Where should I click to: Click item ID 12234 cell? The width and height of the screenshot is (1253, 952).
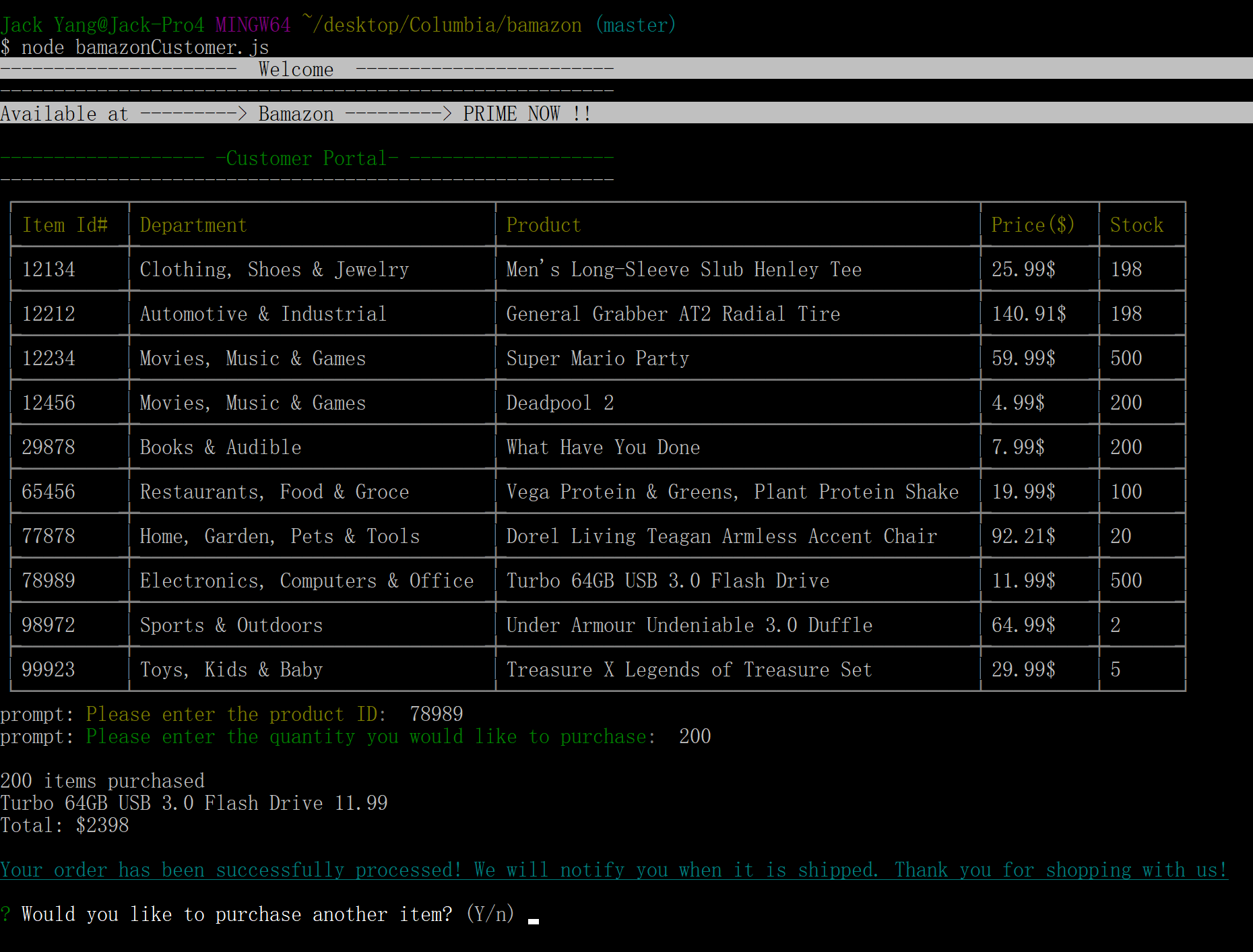point(49,358)
